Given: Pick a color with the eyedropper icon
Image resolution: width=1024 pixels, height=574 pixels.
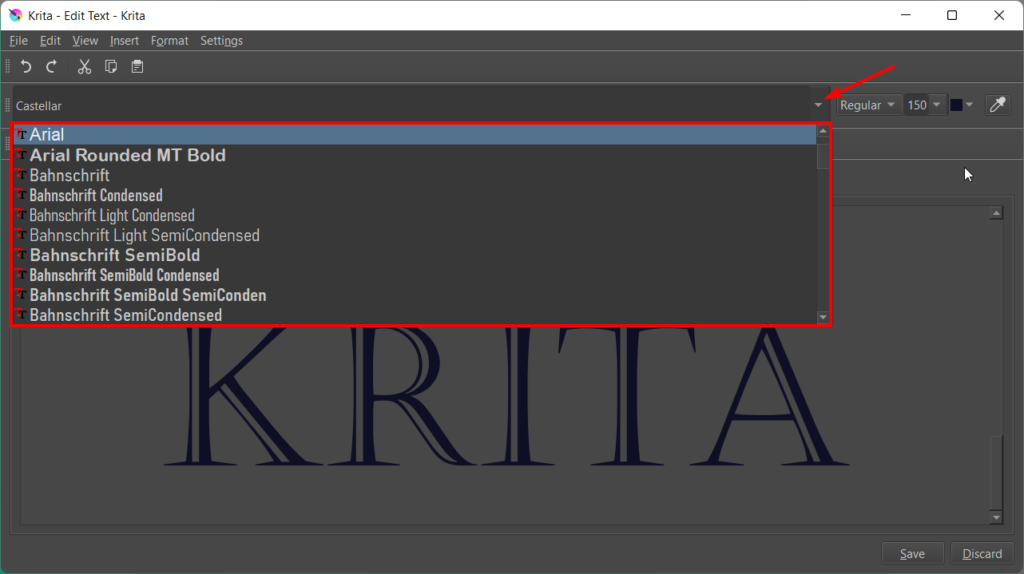Looking at the screenshot, I should click(x=996, y=105).
